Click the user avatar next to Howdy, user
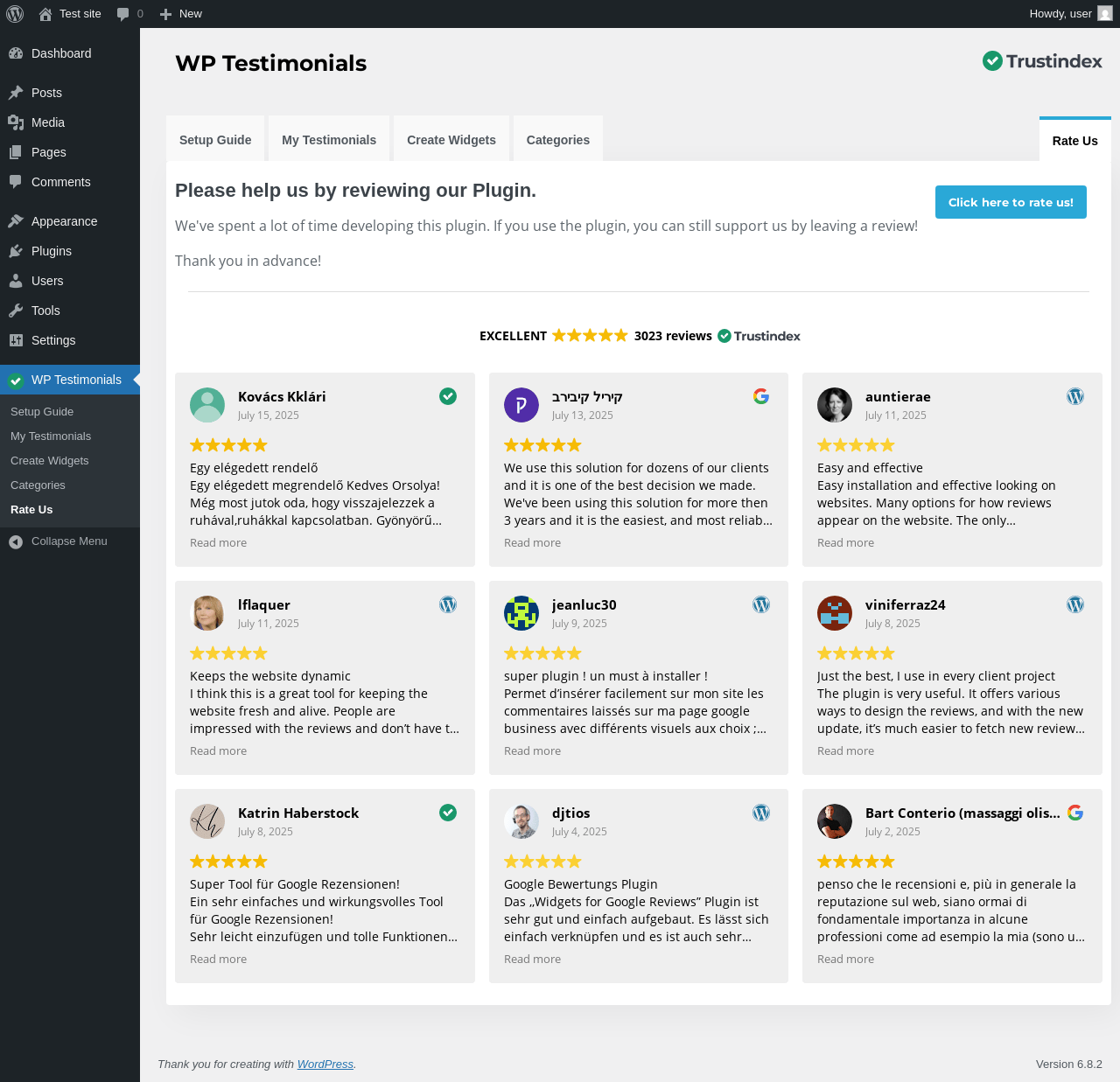Viewport: 1120px width, 1082px height. [1105, 14]
